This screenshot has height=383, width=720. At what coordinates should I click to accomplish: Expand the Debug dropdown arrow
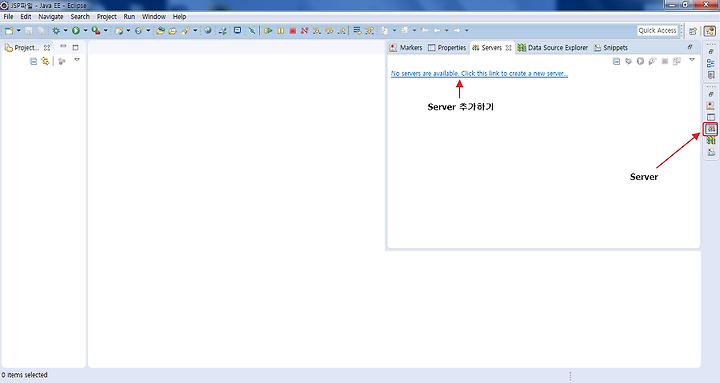tap(65, 31)
